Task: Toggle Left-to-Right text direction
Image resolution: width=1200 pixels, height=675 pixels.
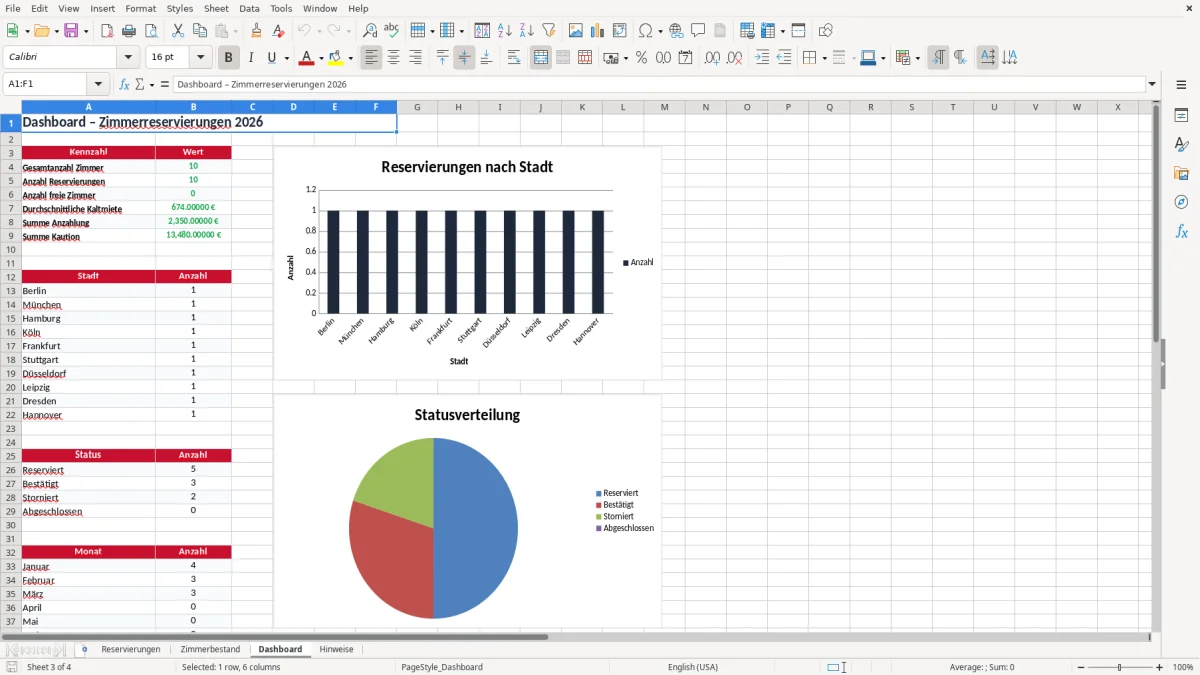Action: [938, 58]
